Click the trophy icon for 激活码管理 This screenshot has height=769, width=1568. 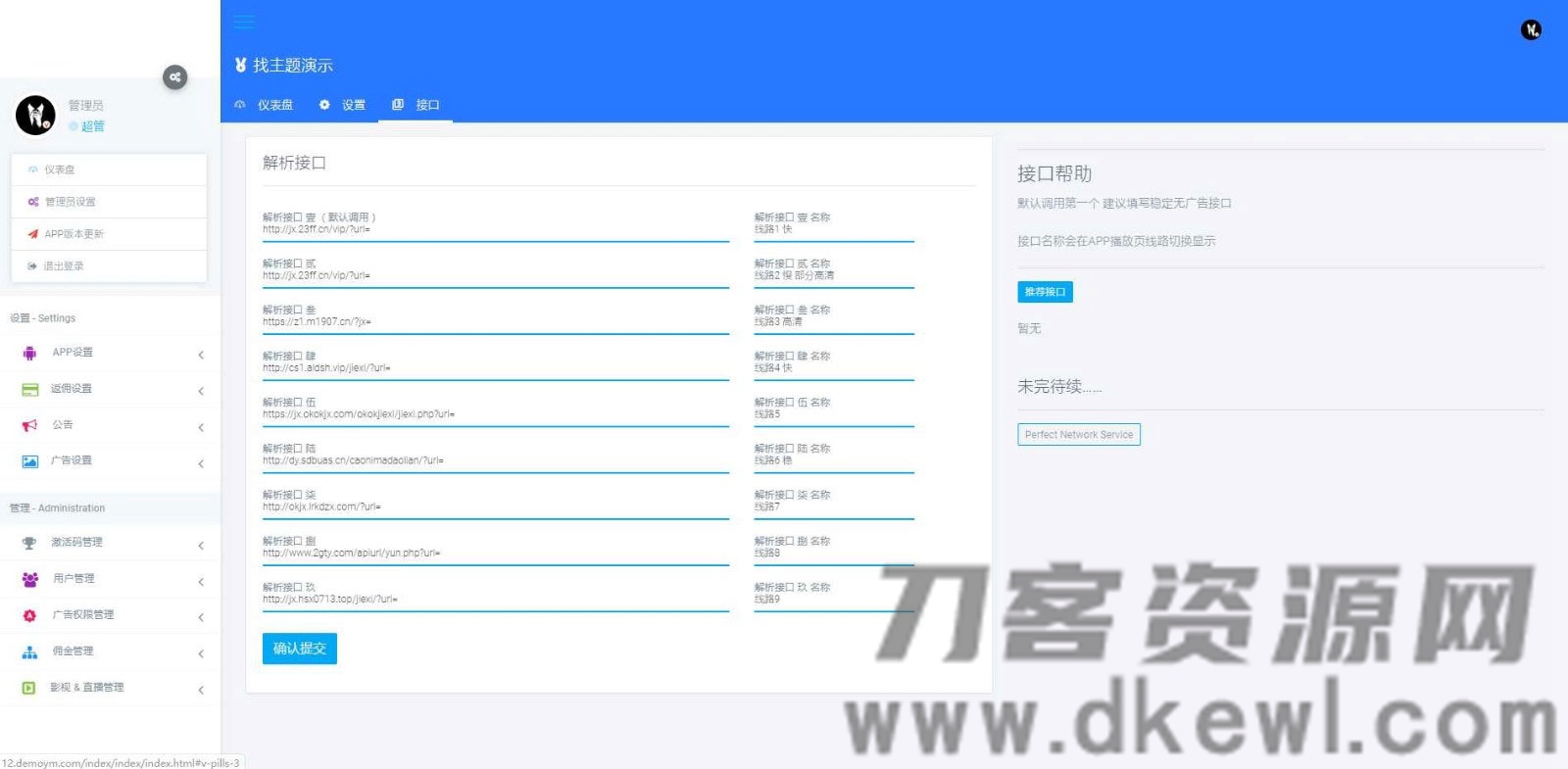tap(29, 543)
